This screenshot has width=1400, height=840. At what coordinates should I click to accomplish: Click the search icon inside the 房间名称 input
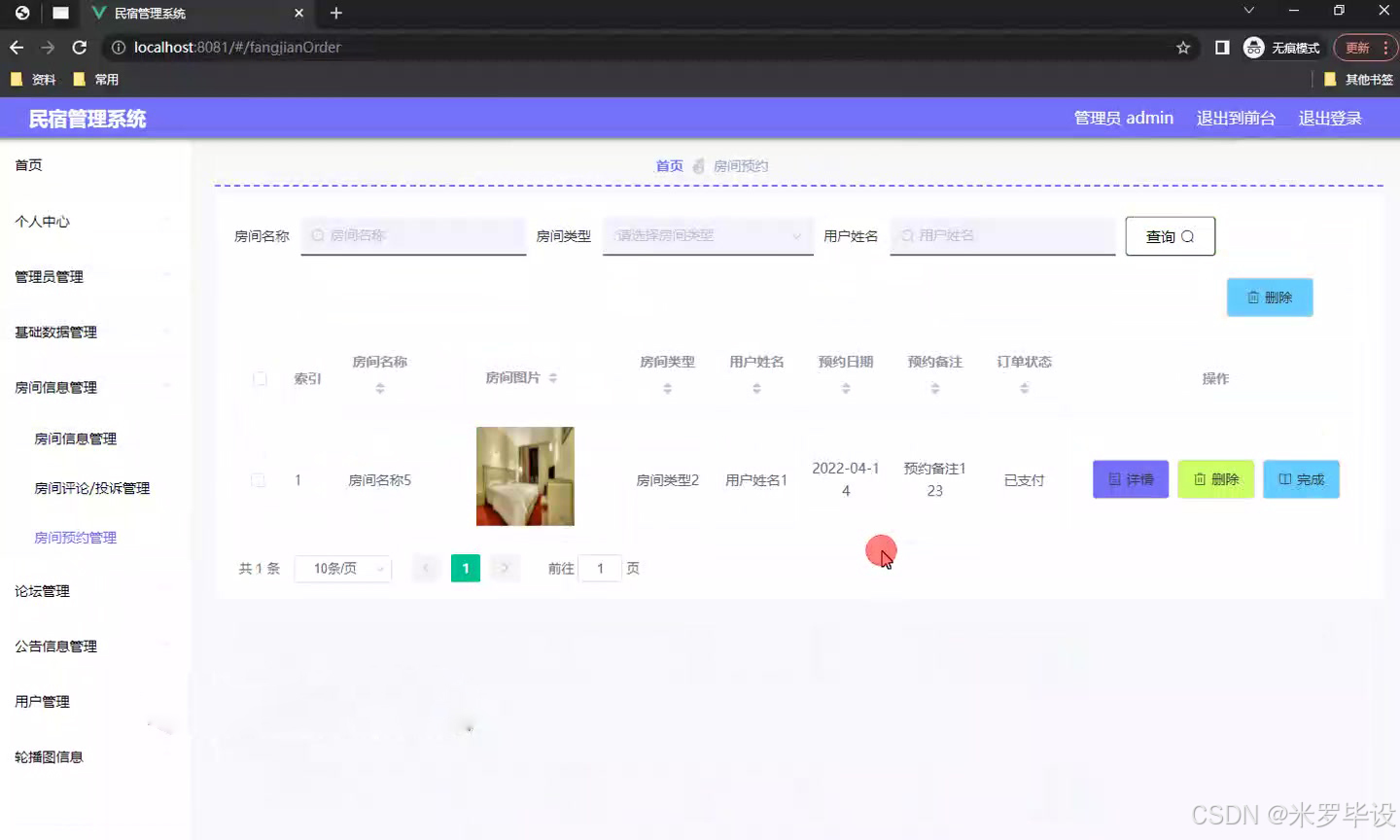[317, 235]
